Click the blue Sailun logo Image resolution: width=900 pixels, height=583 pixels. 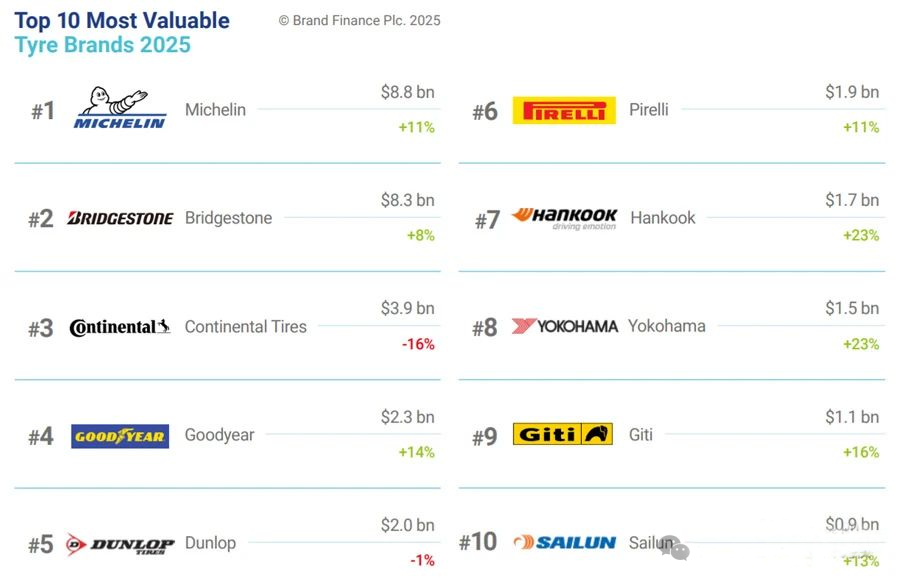tap(564, 542)
